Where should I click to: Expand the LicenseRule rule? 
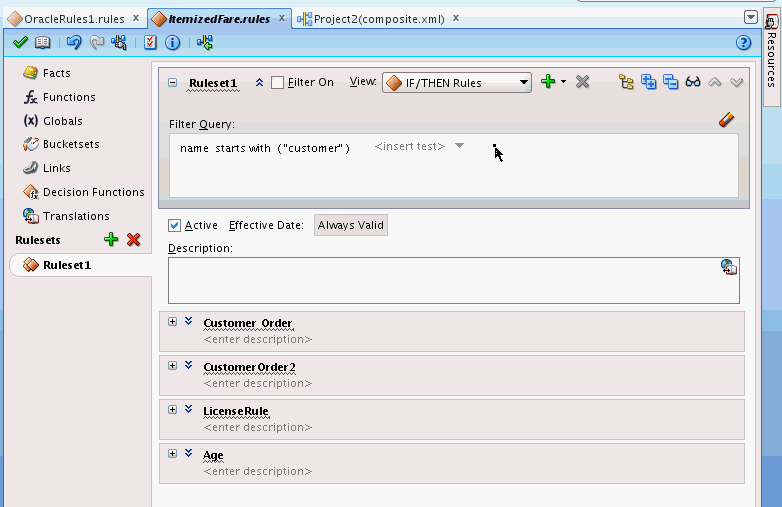pyautogui.click(x=173, y=409)
